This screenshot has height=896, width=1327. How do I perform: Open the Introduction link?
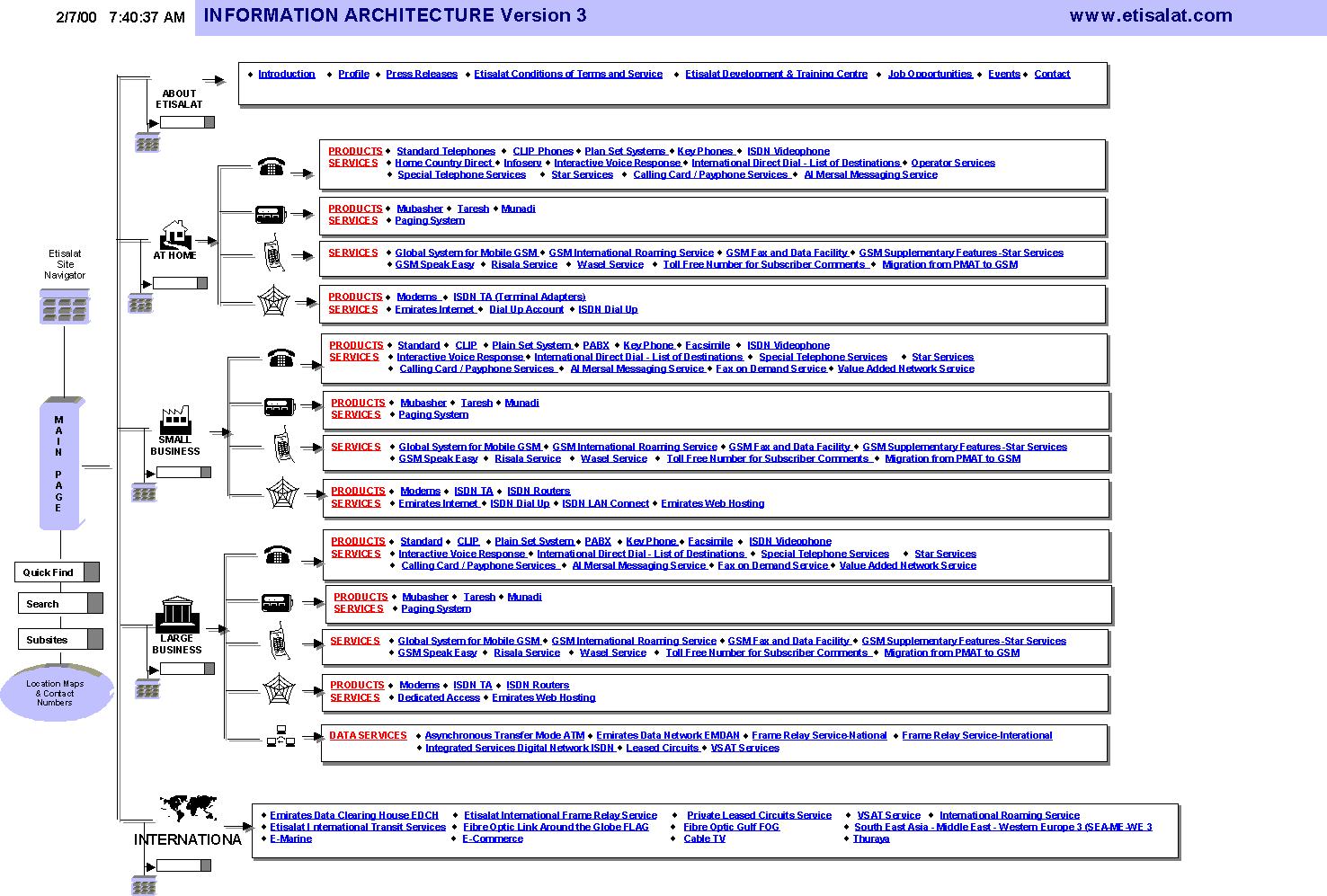click(286, 75)
